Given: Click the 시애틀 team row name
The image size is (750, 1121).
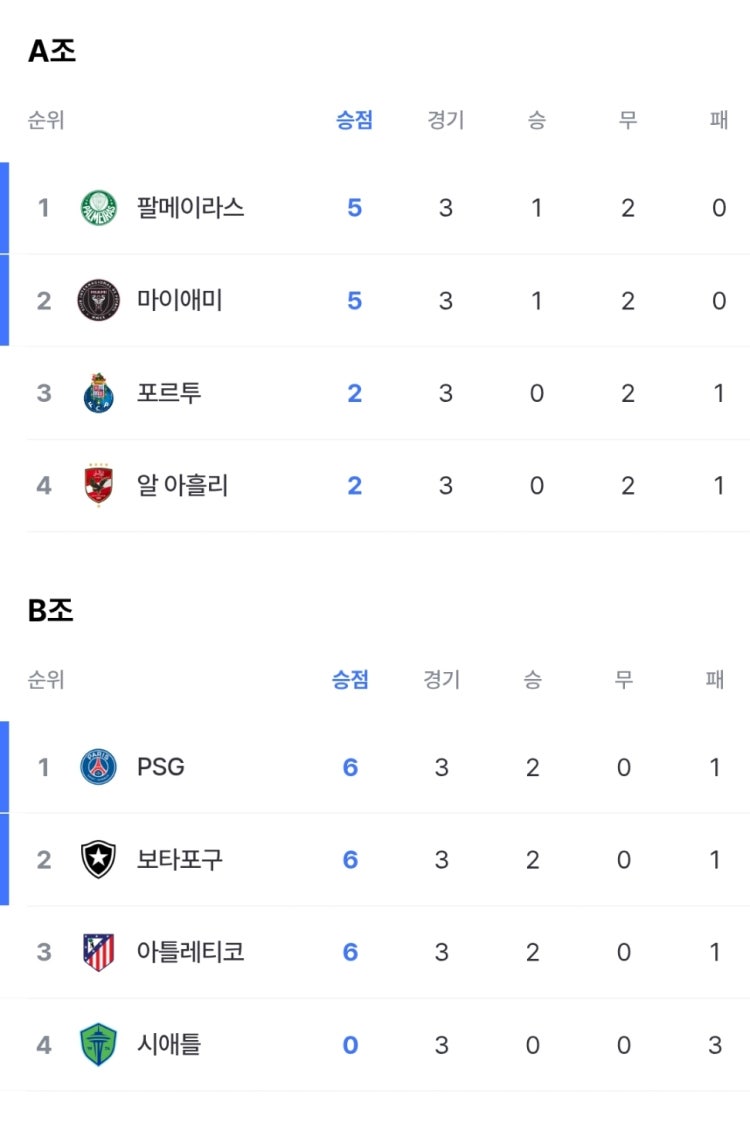Looking at the screenshot, I should click(169, 1045).
